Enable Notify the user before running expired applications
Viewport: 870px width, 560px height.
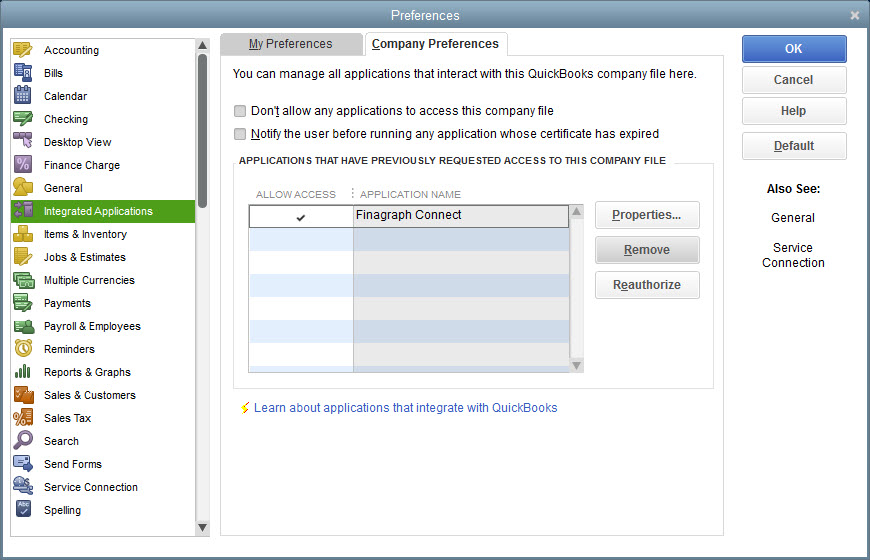pyautogui.click(x=240, y=134)
